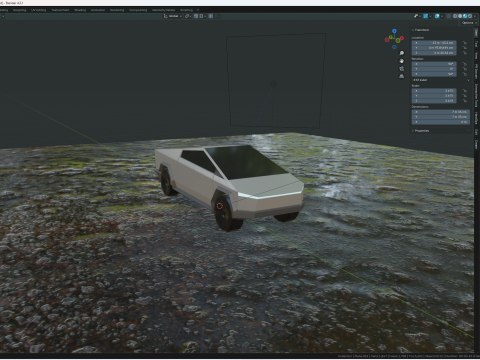Click red X axis on navigation gizmo
Image resolution: width=480 pixels, height=360 pixels.
(402, 38)
